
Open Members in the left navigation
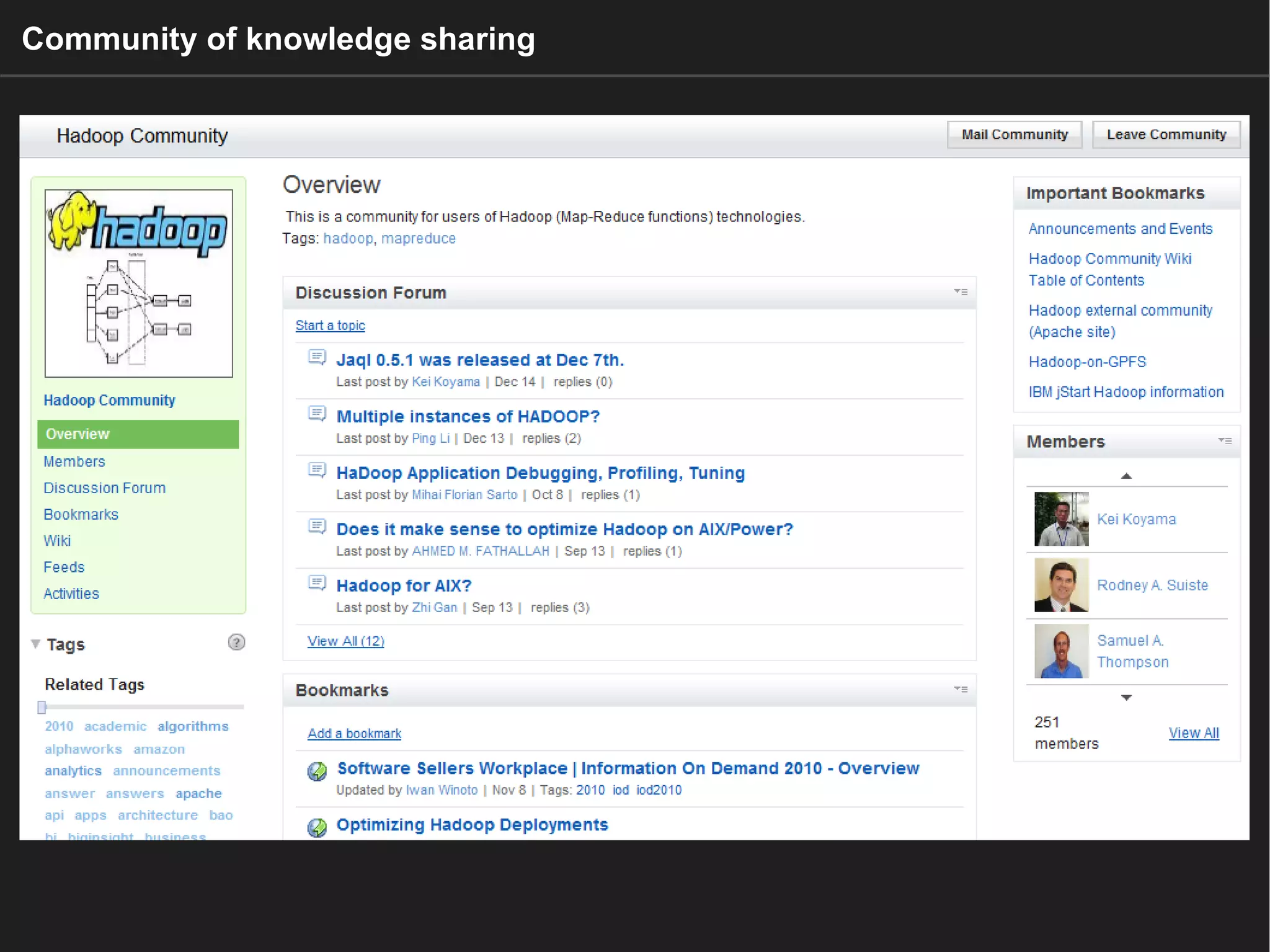click(x=74, y=461)
